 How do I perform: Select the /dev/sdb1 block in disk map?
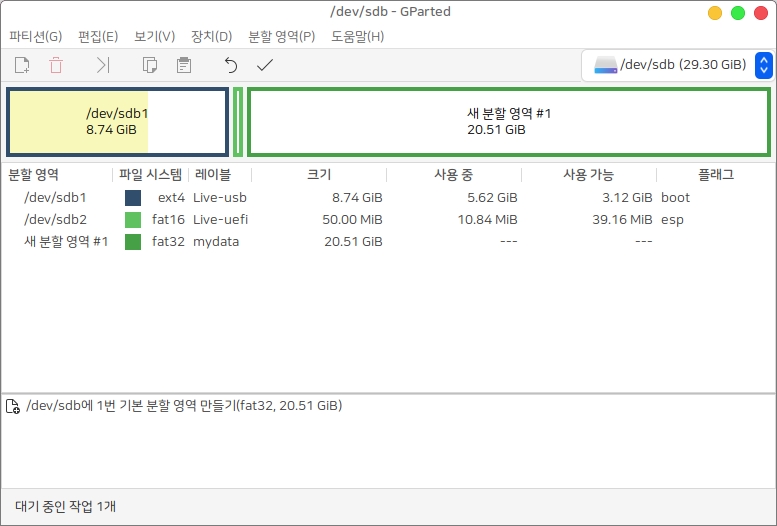pyautogui.click(x=117, y=122)
